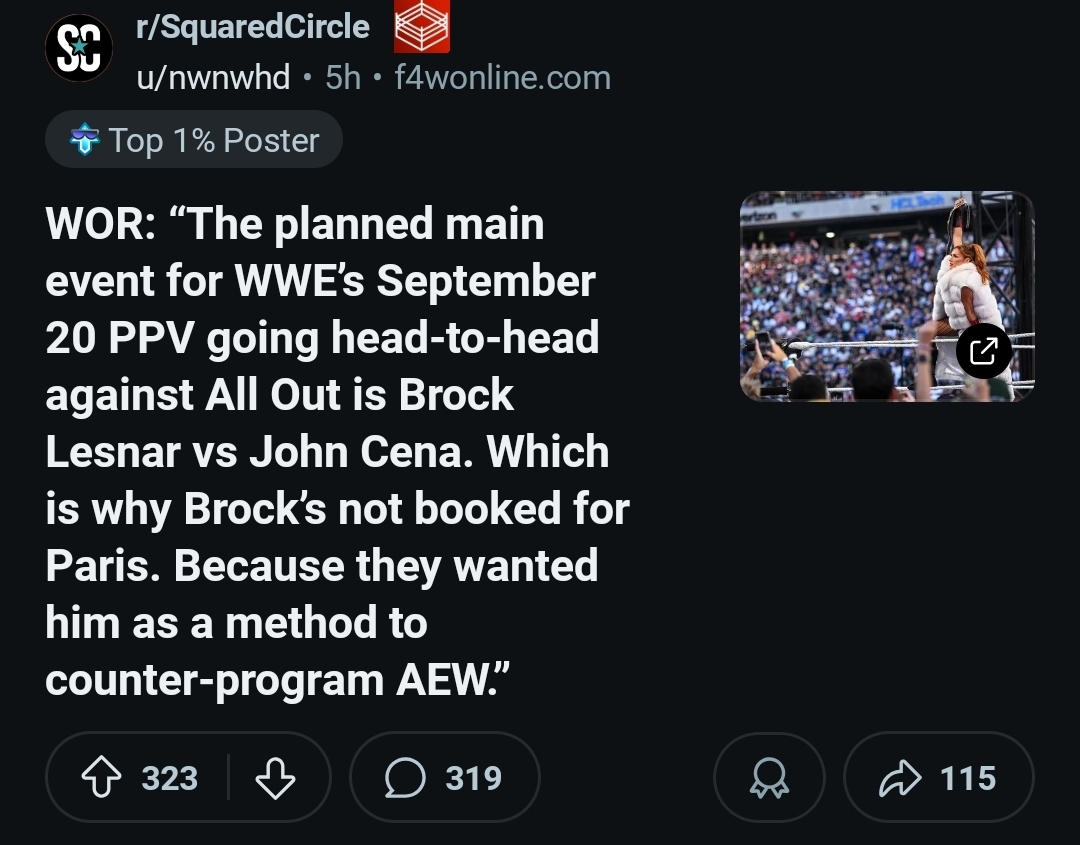The width and height of the screenshot is (1080, 845).
Task: Tap the red wrestling ring icon
Action: point(421,28)
